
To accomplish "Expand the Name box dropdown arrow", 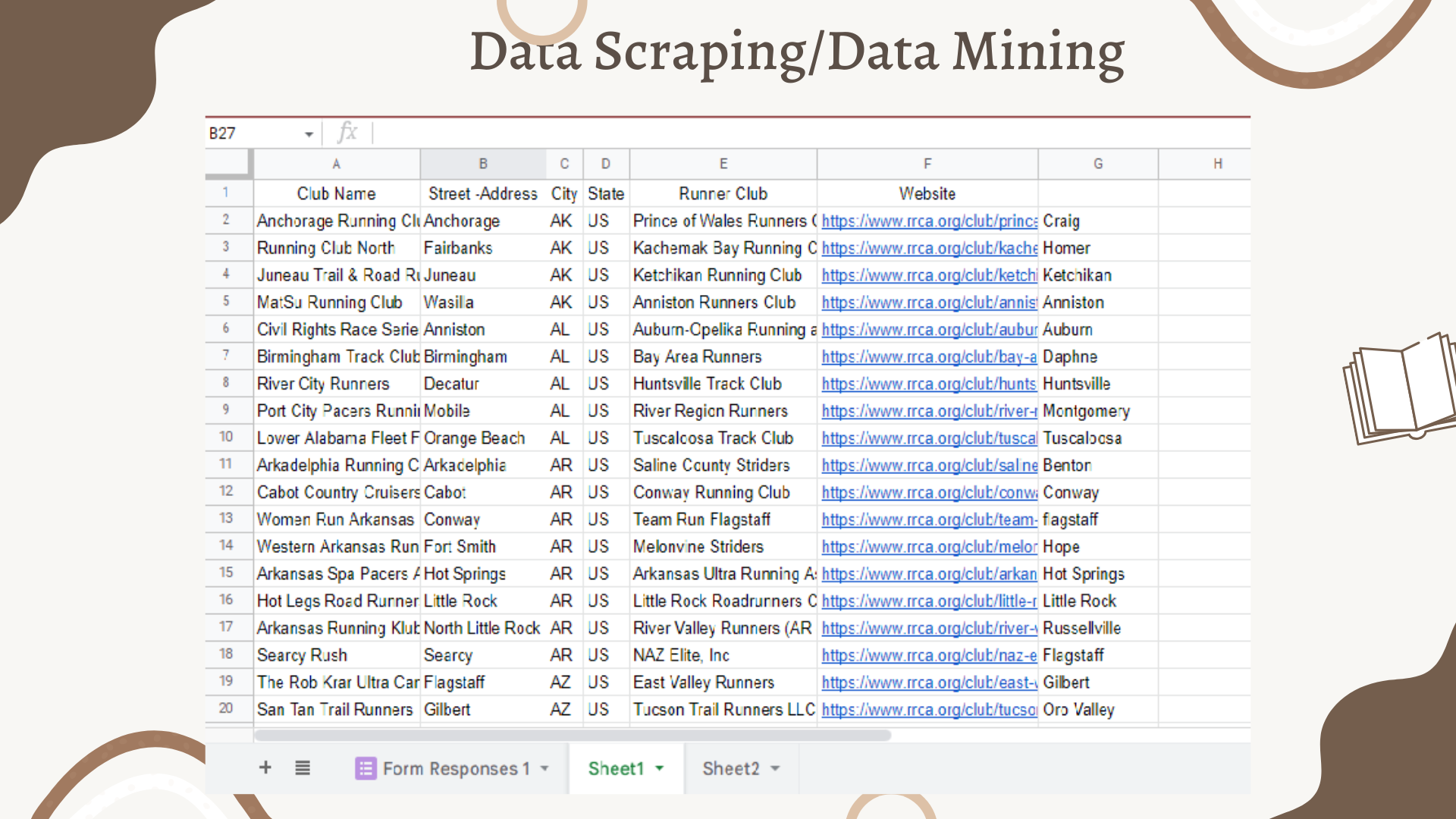I will pyautogui.click(x=309, y=134).
